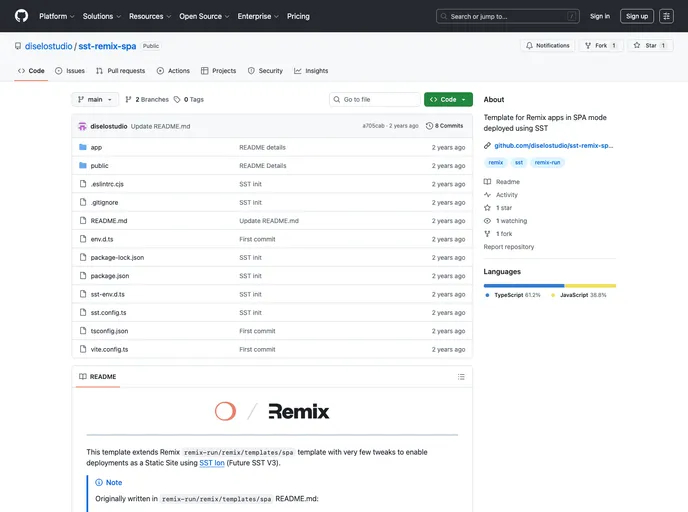
Task: Click the Go to file field
Action: click(379, 100)
